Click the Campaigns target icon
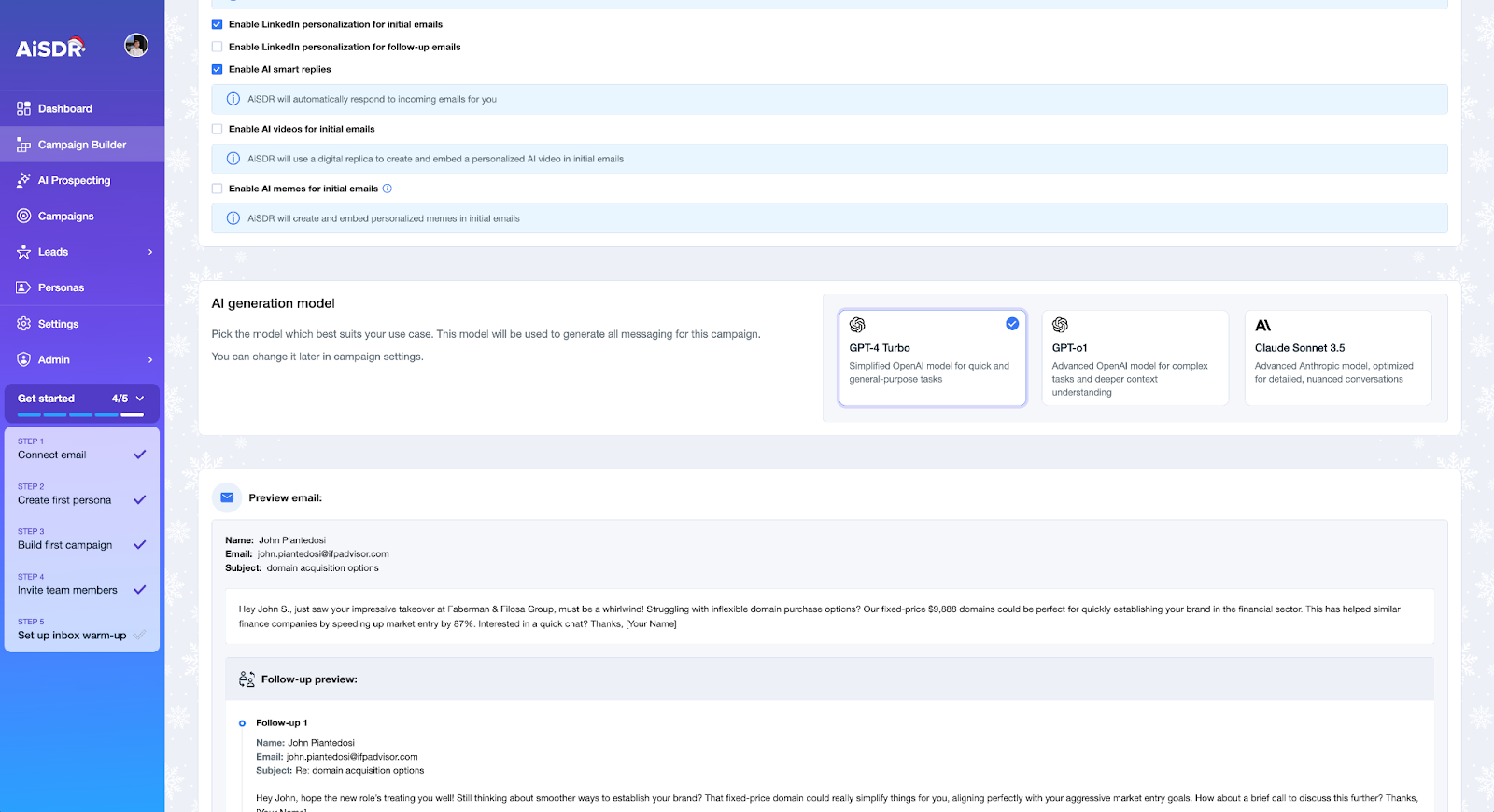Screen dimensions: 1494x812 point(23,216)
